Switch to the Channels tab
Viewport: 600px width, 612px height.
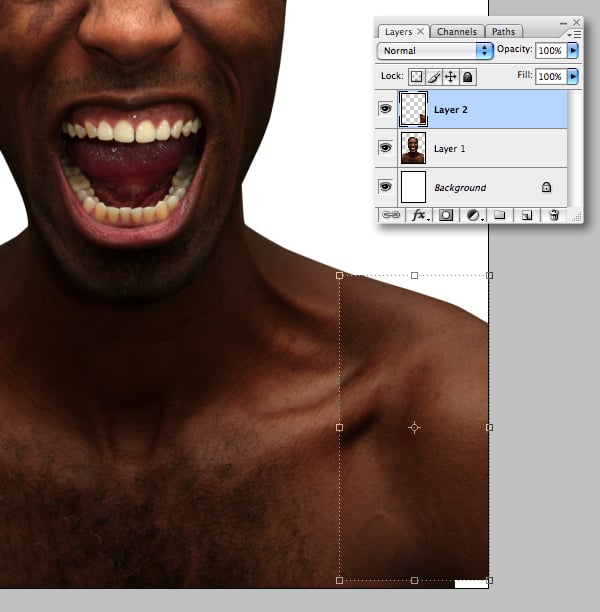pyautogui.click(x=457, y=32)
